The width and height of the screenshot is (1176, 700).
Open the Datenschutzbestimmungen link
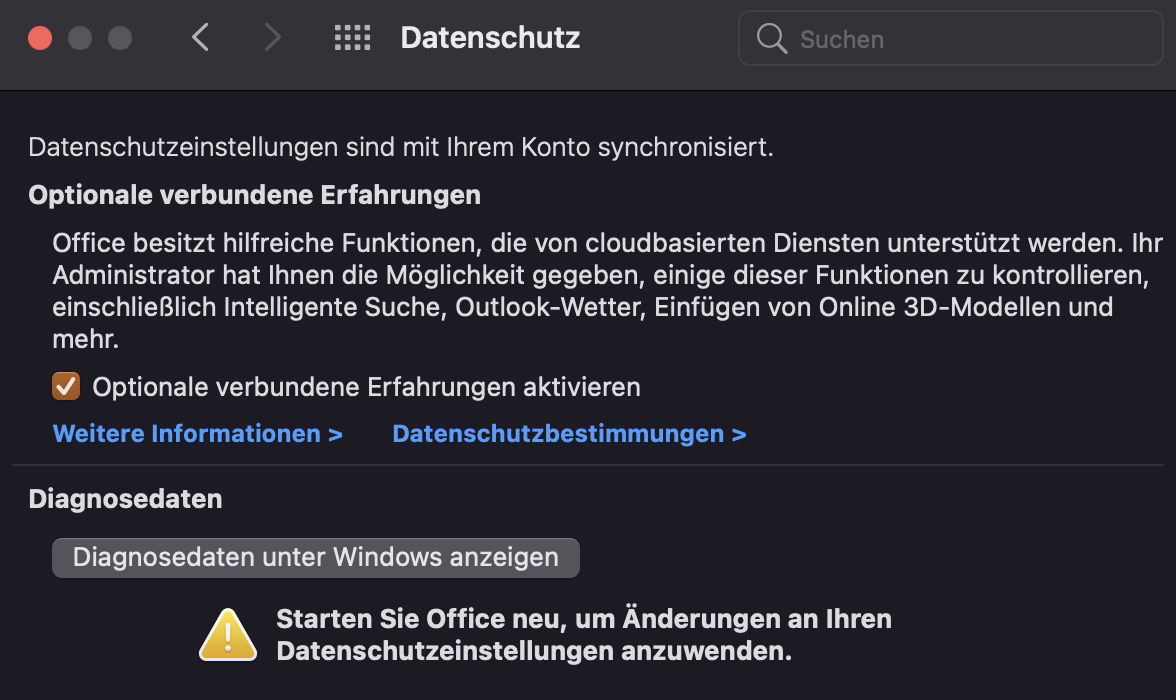click(569, 434)
